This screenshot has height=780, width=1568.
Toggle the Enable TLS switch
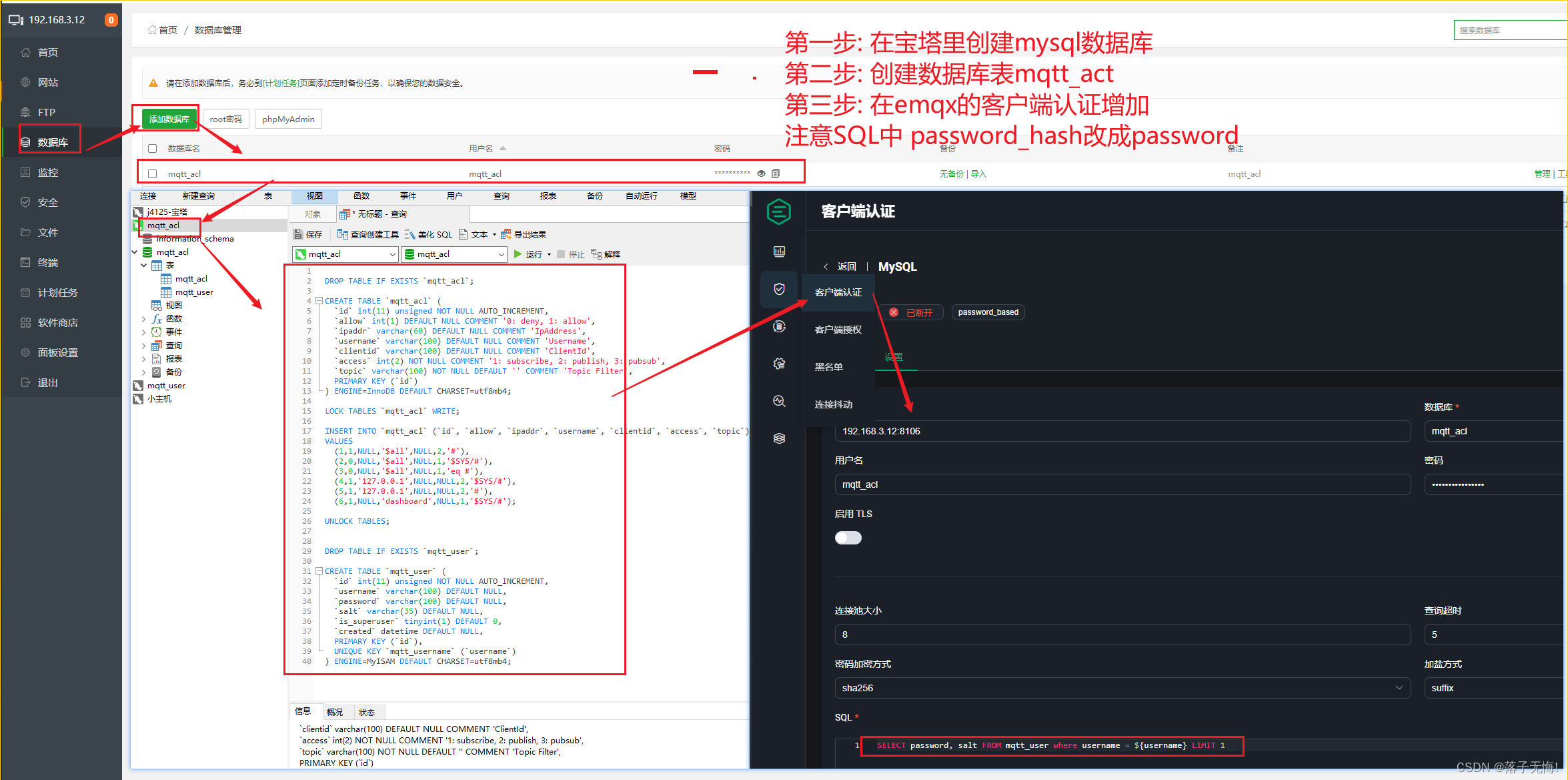[x=848, y=538]
